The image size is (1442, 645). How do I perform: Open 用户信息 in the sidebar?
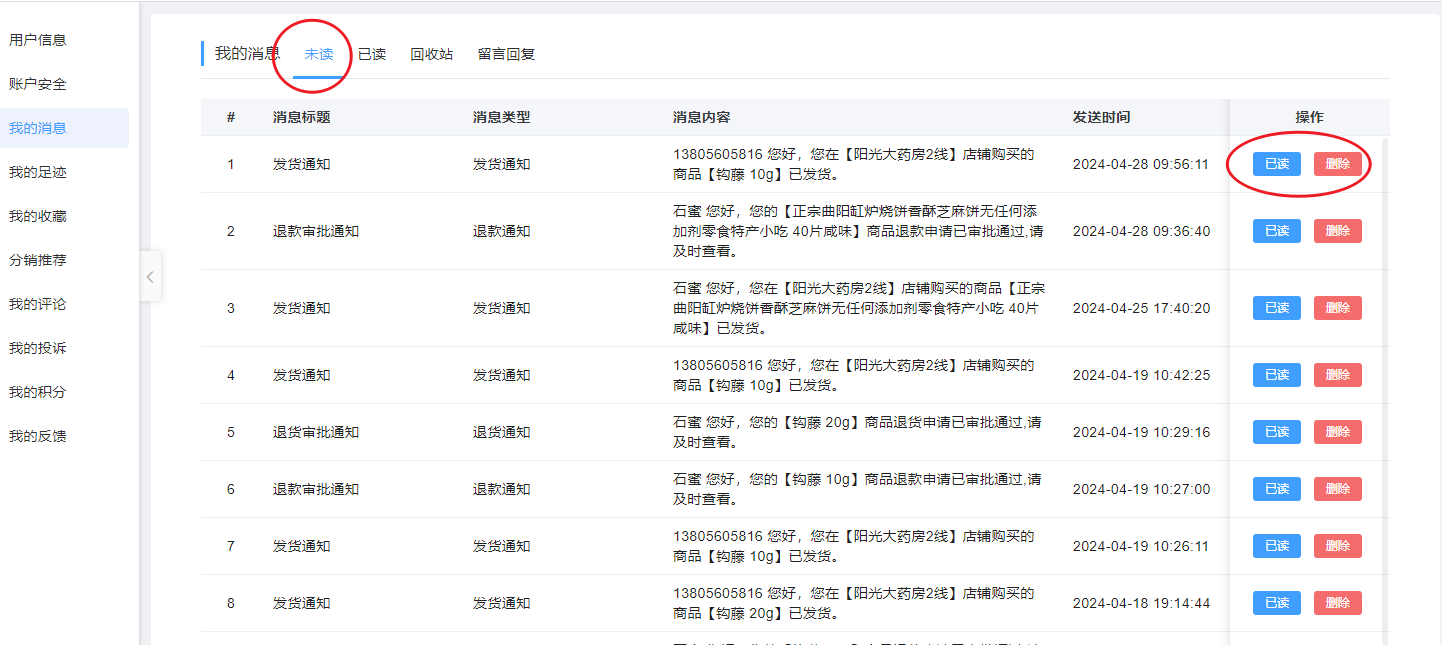(38, 40)
